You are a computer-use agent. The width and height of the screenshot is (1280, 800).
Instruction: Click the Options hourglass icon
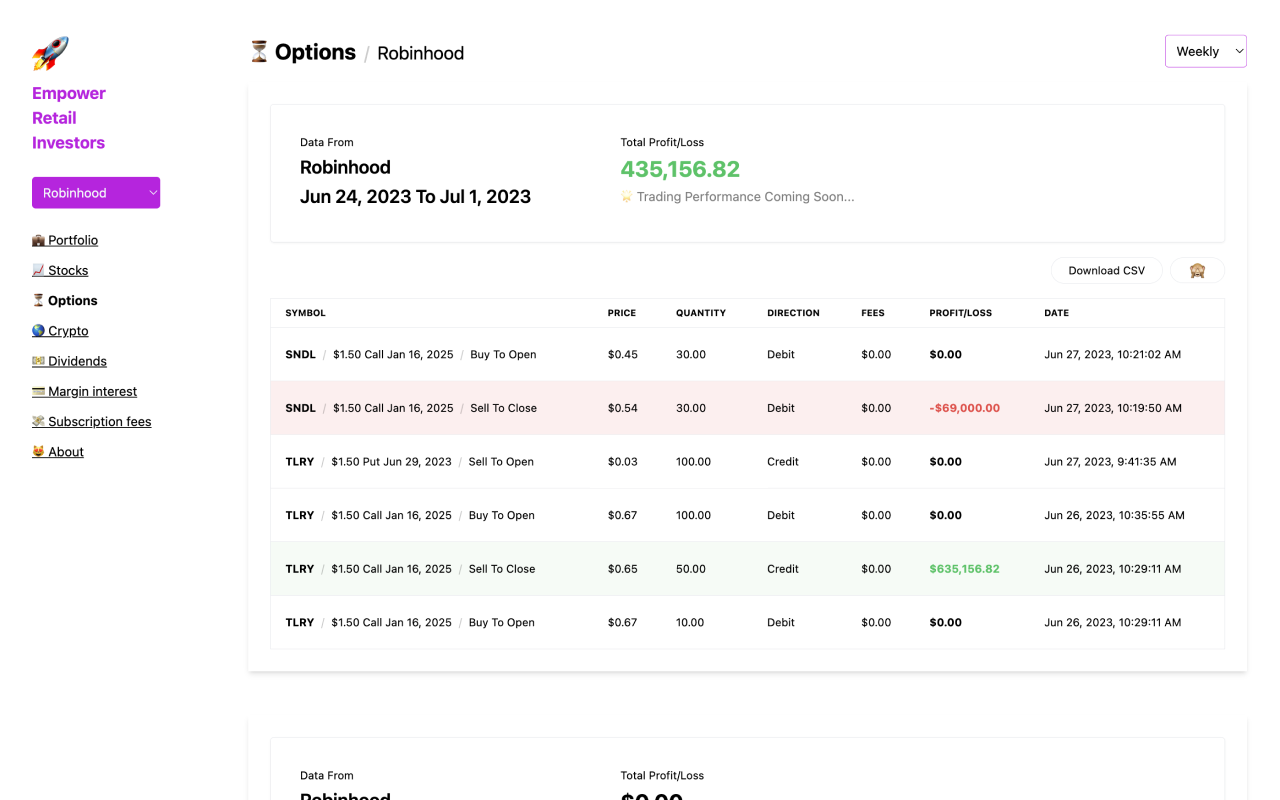coord(38,300)
